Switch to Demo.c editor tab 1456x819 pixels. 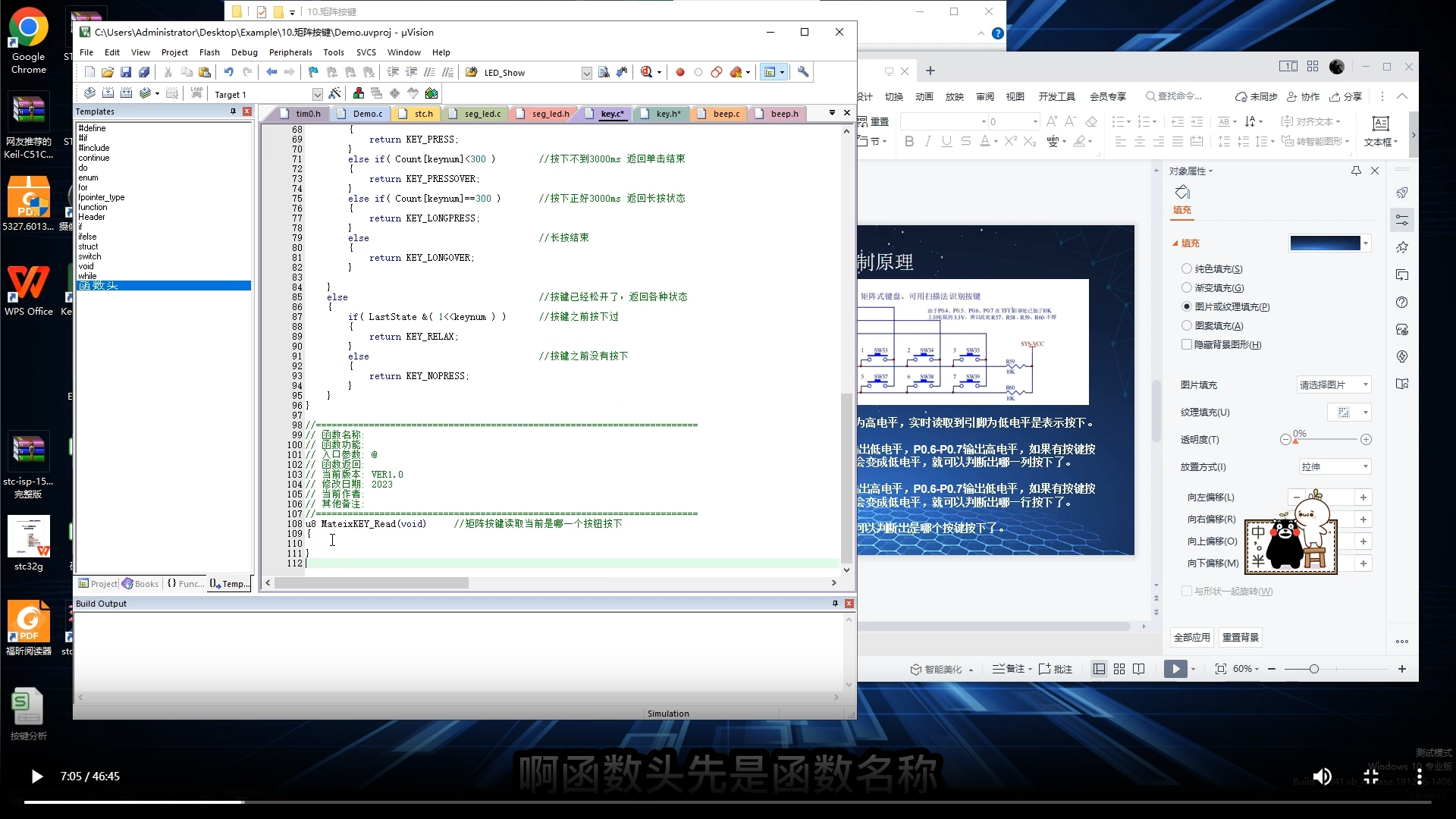[367, 114]
